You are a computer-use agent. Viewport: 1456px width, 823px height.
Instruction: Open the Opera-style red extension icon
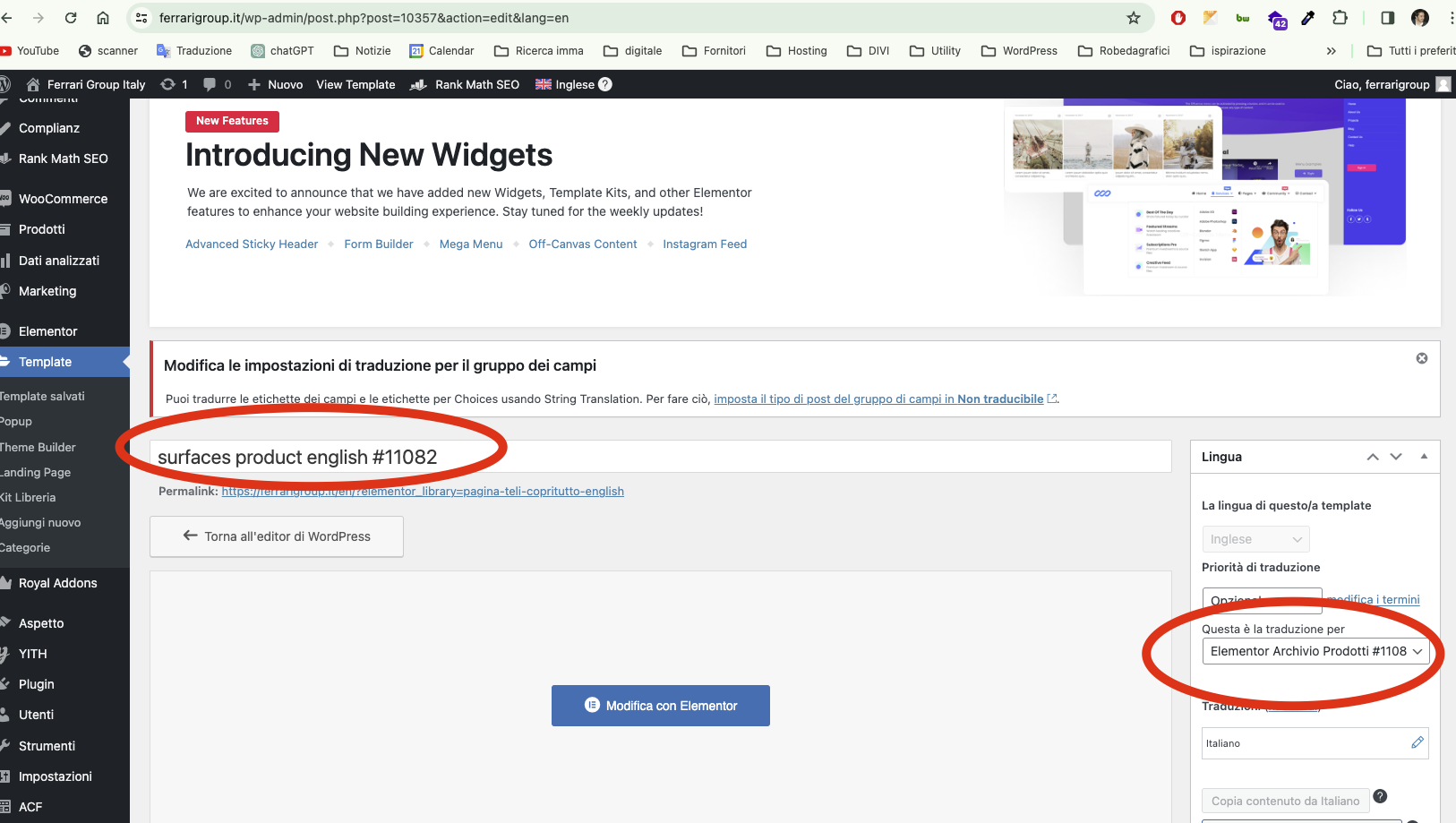[x=1178, y=18]
